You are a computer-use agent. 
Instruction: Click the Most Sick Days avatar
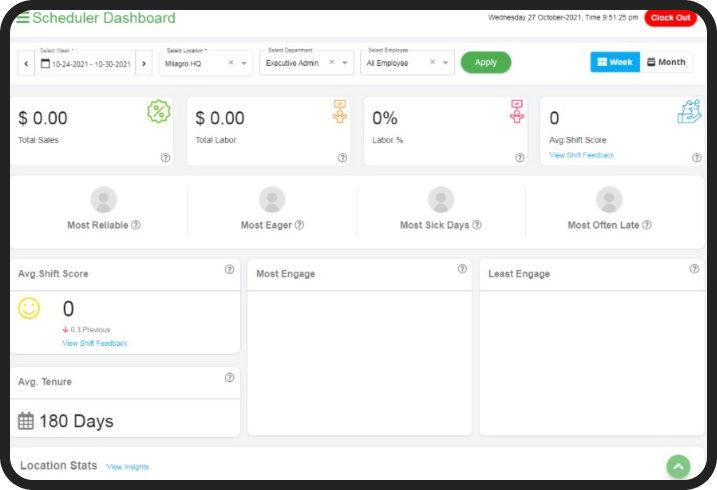pyautogui.click(x=441, y=200)
